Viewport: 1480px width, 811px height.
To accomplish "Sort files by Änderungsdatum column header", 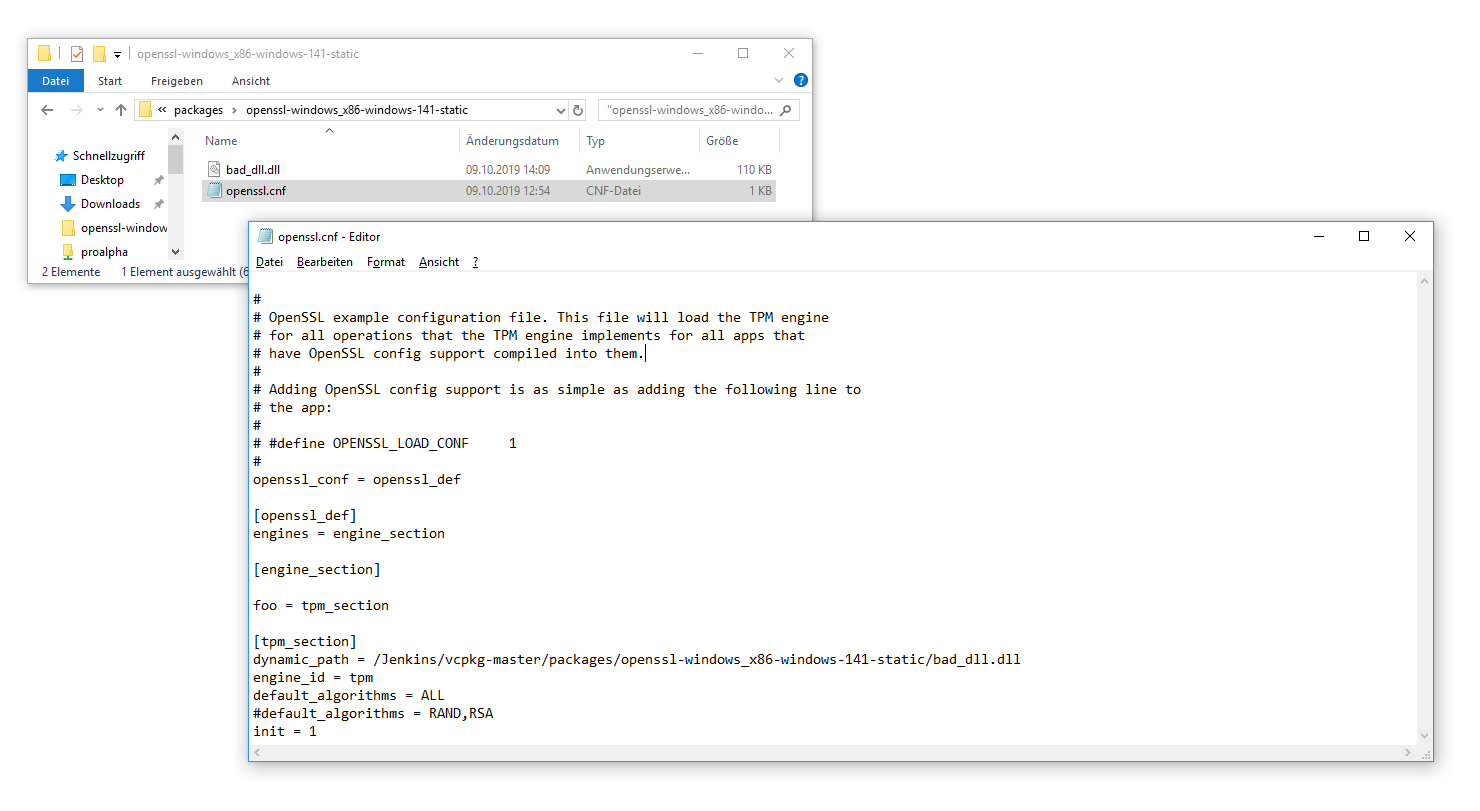I will point(512,141).
